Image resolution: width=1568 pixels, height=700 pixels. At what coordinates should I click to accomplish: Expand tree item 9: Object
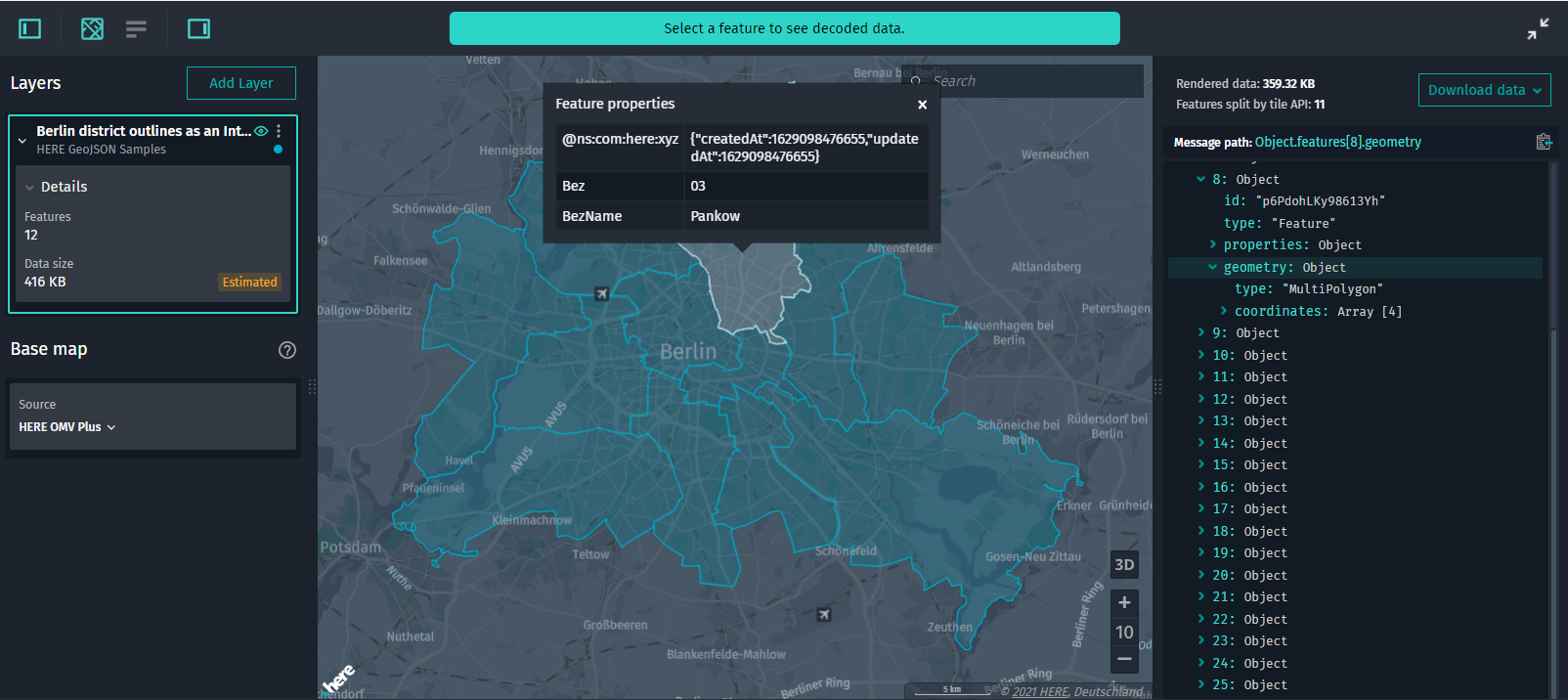[1201, 332]
